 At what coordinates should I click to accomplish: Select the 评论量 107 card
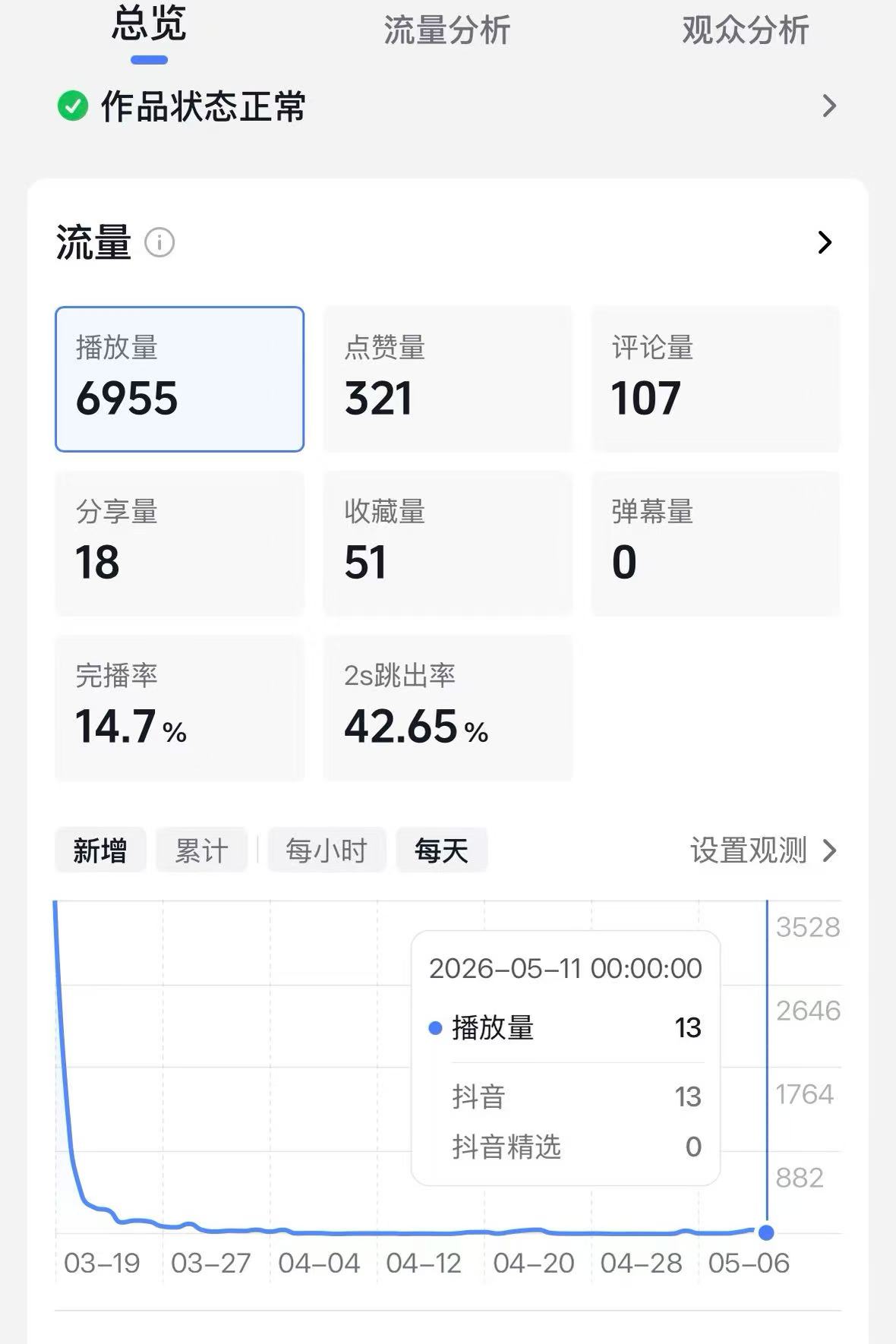coord(715,379)
